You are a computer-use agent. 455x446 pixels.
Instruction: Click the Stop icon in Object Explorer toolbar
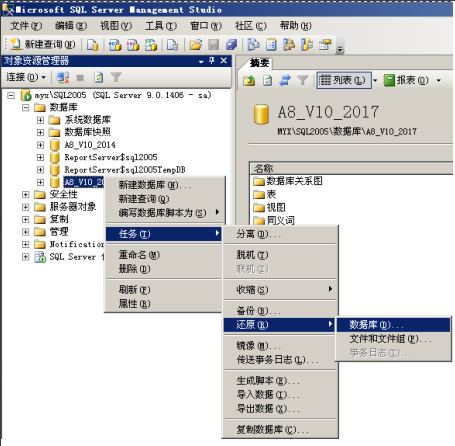[x=80, y=78]
